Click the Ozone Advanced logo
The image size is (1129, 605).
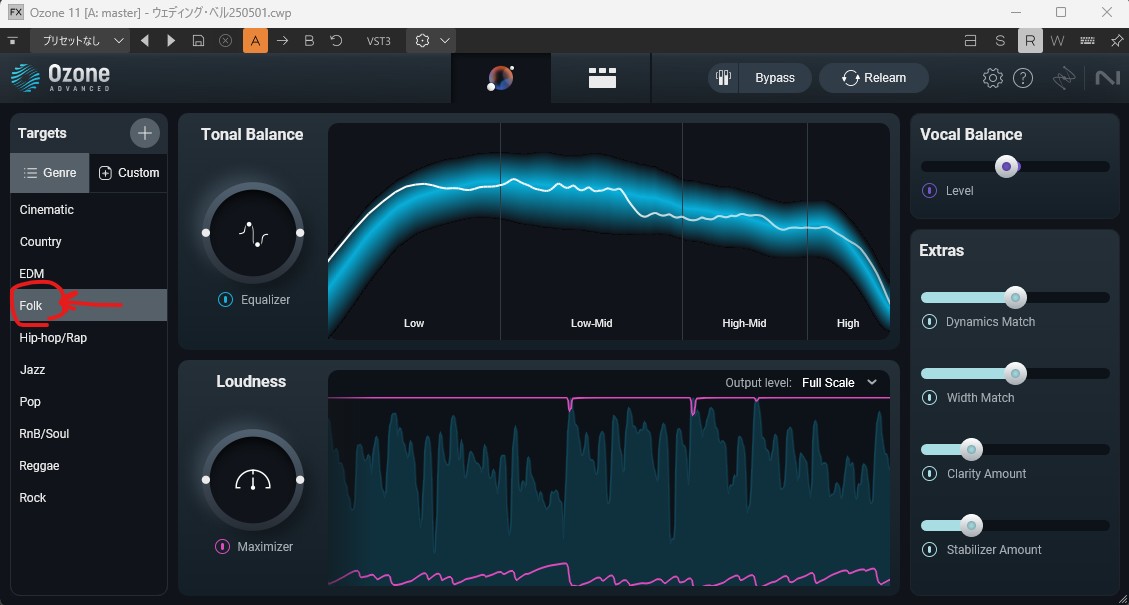pyautogui.click(x=60, y=78)
